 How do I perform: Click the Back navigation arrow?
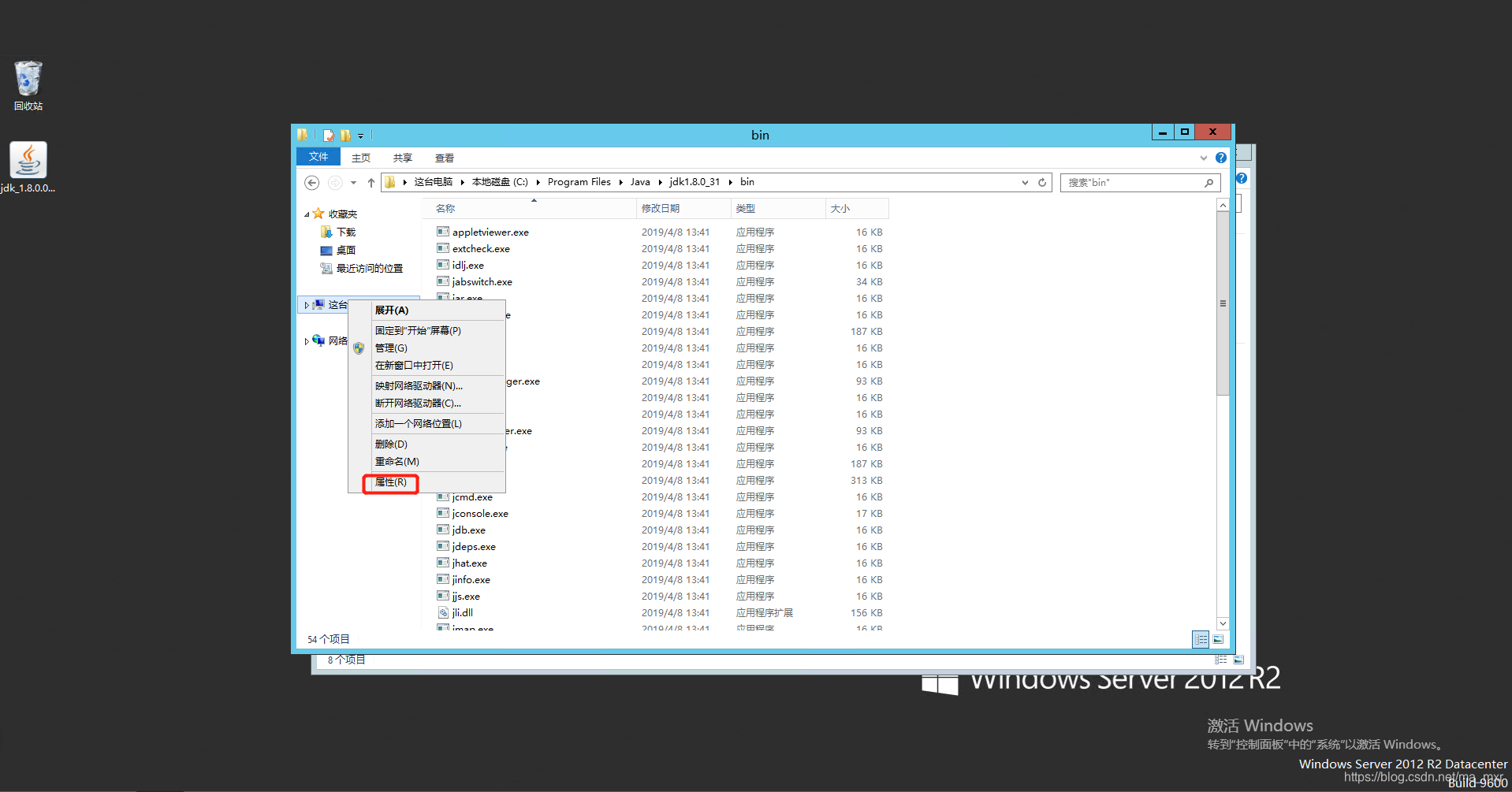[312, 182]
